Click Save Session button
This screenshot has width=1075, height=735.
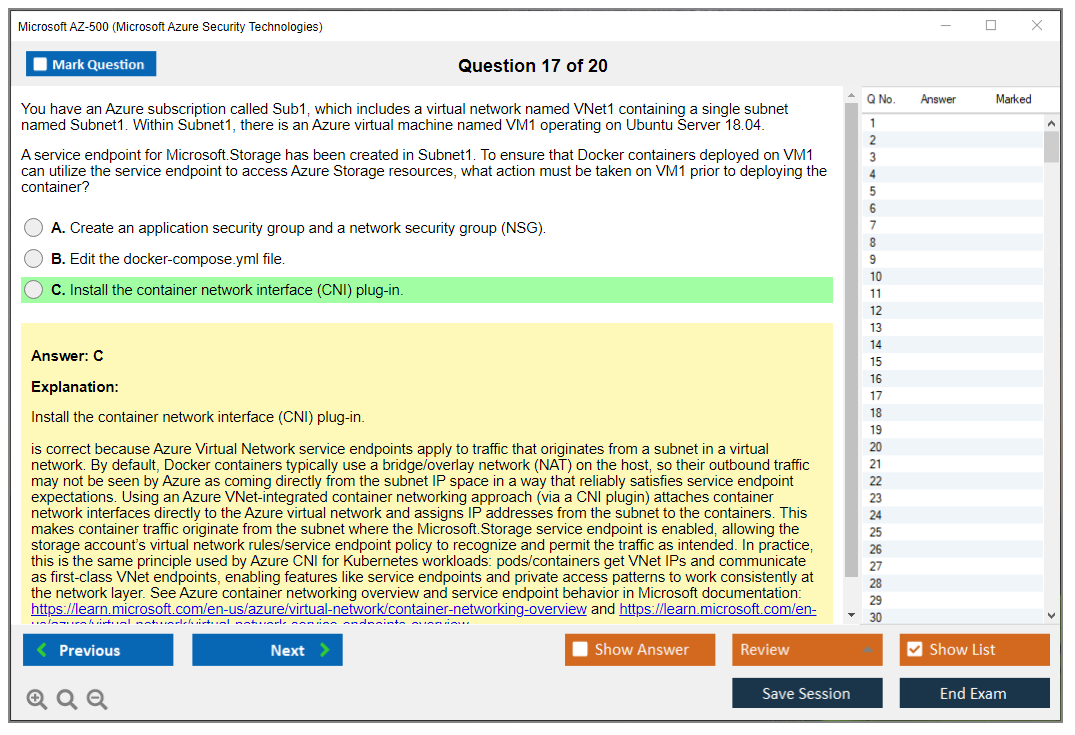[806, 693]
